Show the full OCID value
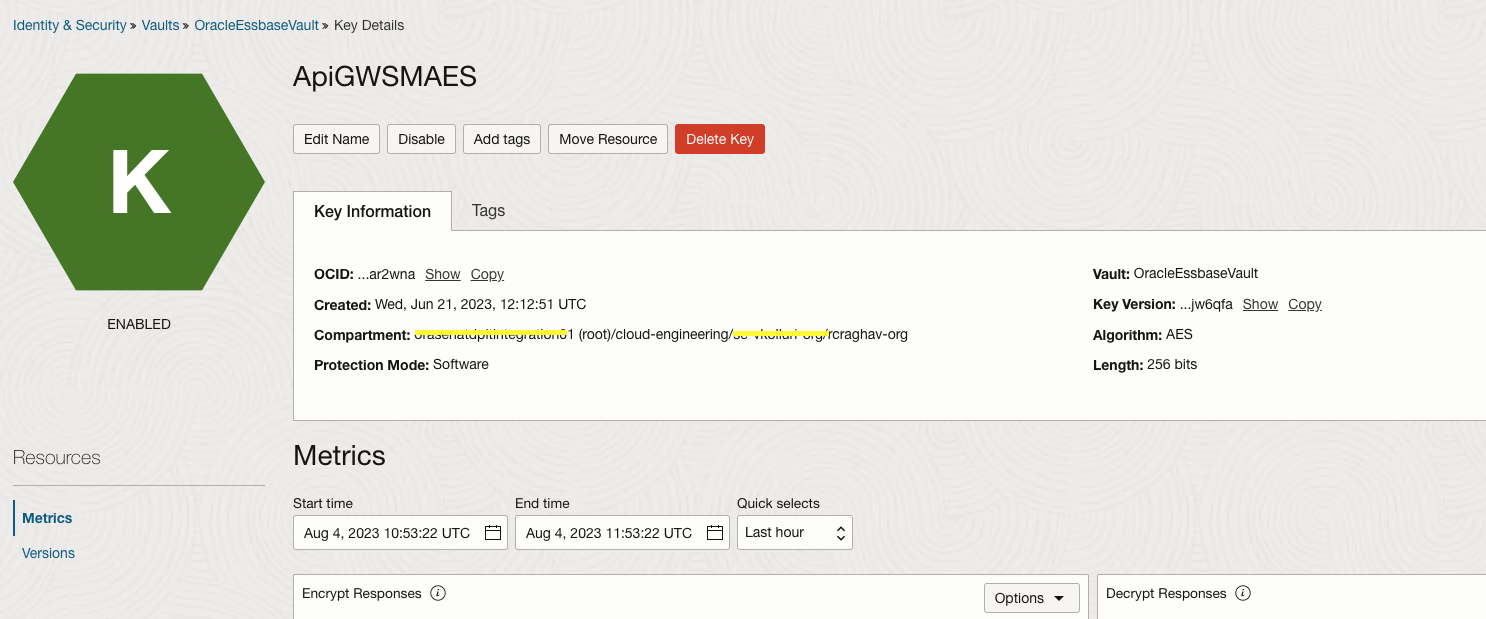This screenshot has width=1486, height=619. click(442, 274)
